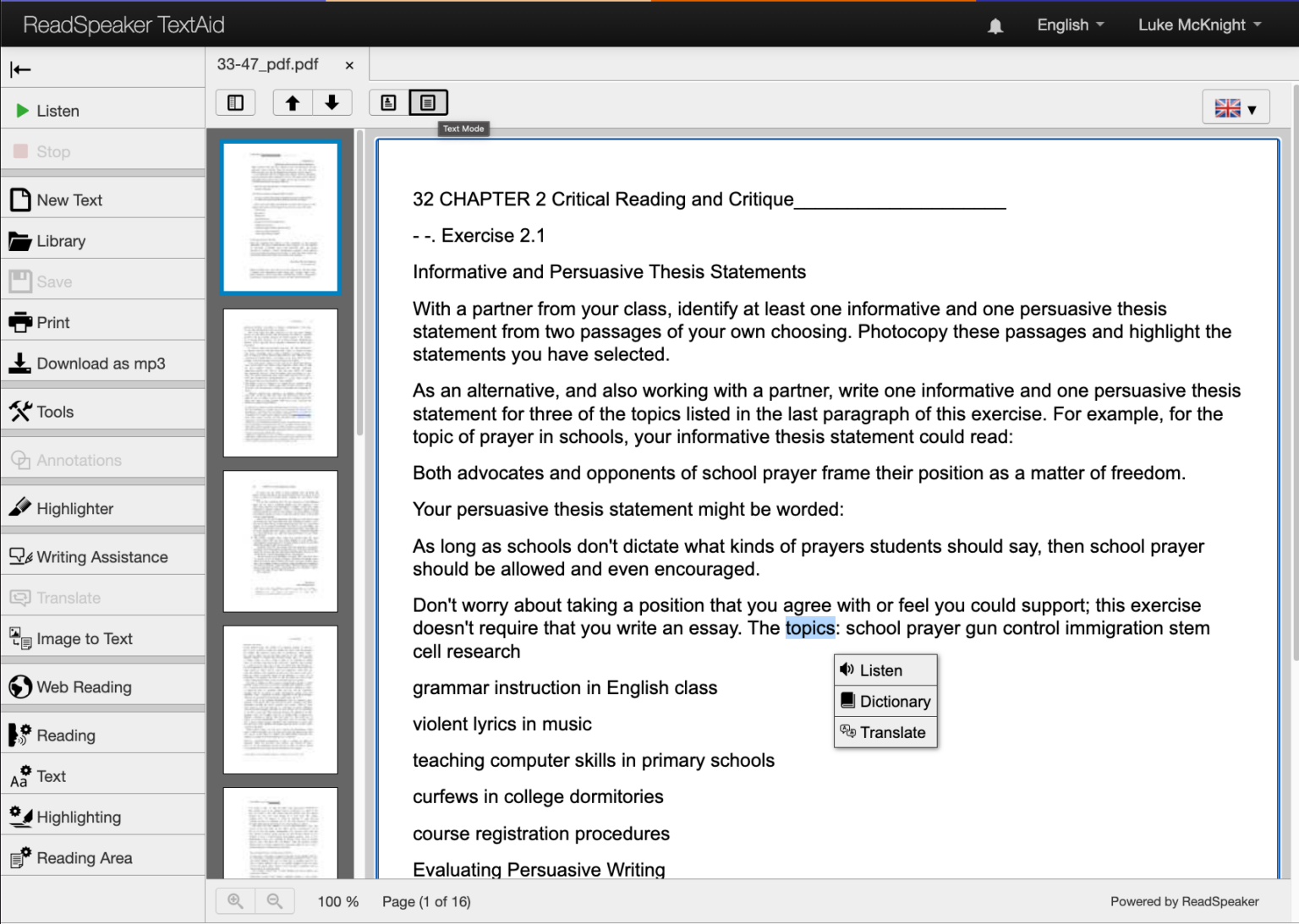Select the Highlighter tool
Viewport: 1299px width, 924px height.
74,508
